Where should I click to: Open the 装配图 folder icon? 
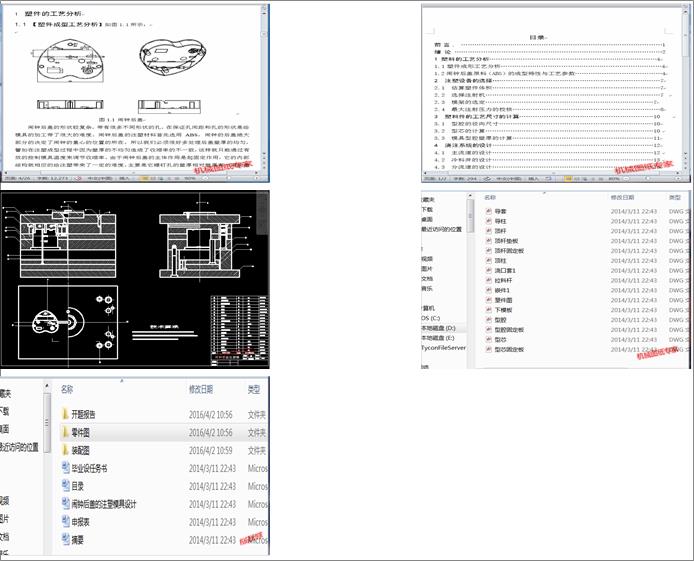tap(65, 450)
